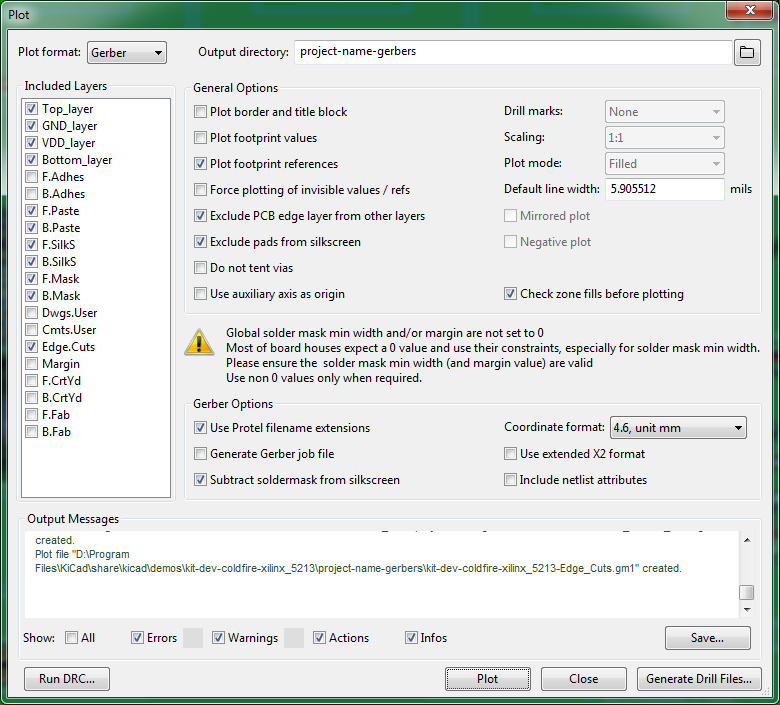This screenshot has width=780, height=705.
Task: Uncheck Plot footprint references
Action: click(201, 164)
